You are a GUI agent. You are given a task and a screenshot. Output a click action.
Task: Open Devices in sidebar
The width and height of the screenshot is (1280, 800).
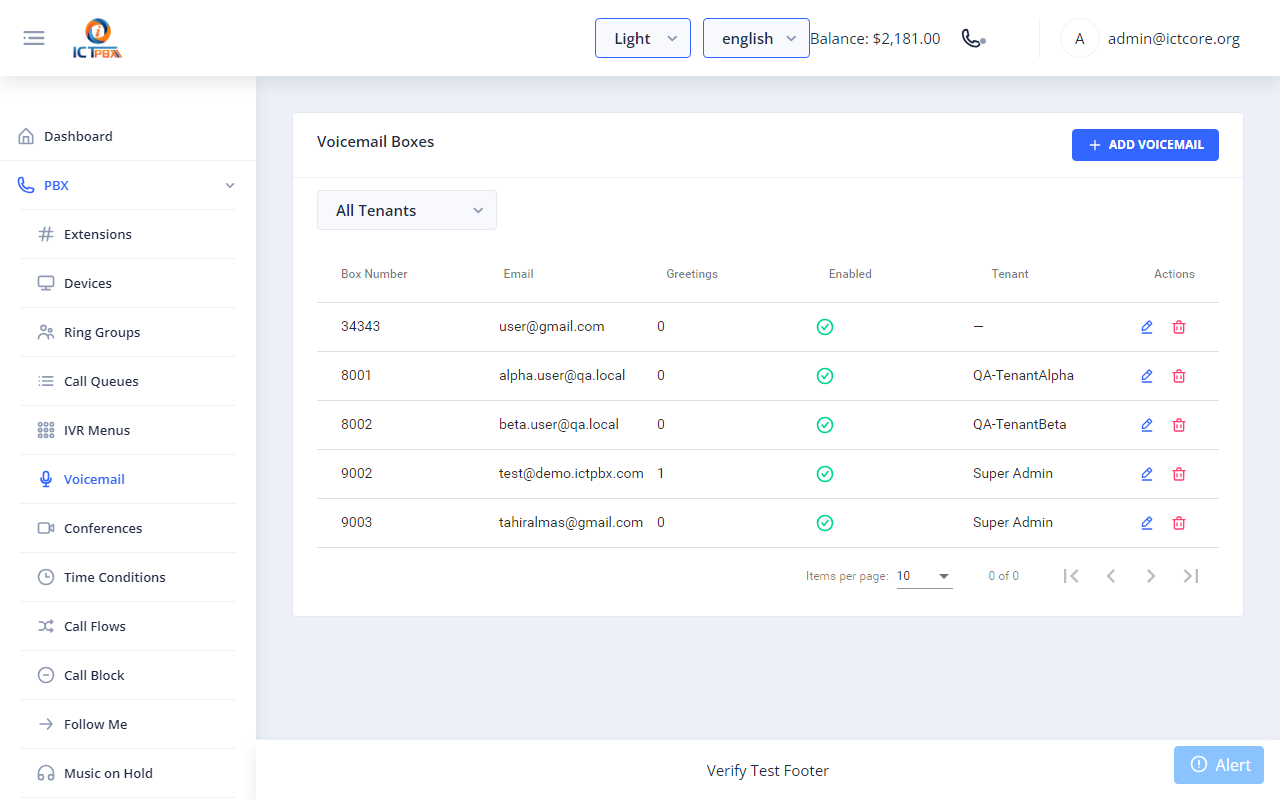coord(128,283)
